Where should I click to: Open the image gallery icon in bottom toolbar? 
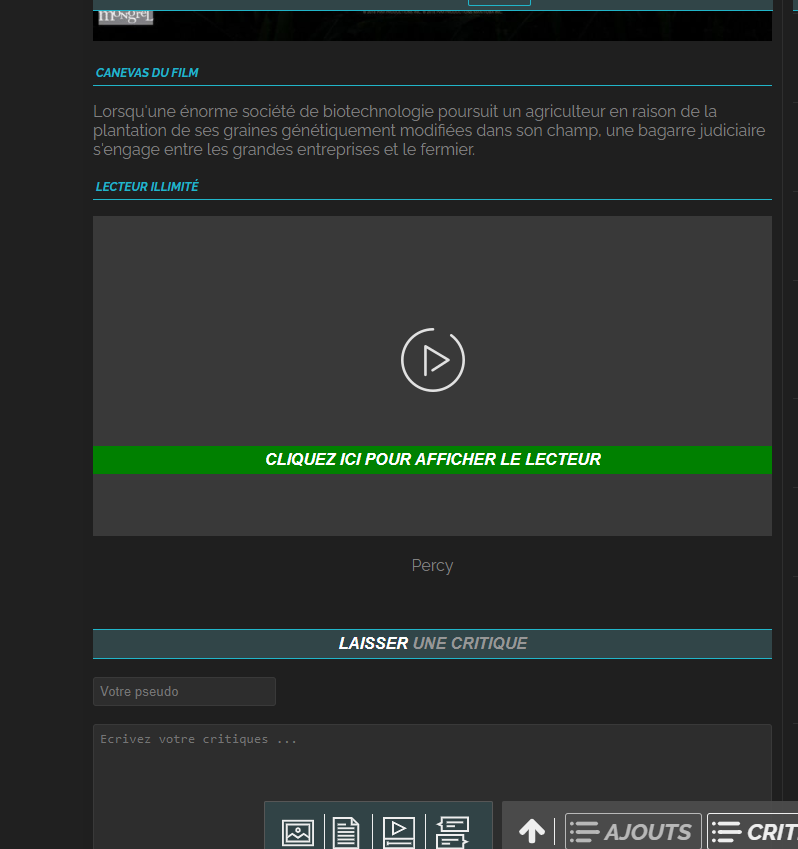click(298, 832)
